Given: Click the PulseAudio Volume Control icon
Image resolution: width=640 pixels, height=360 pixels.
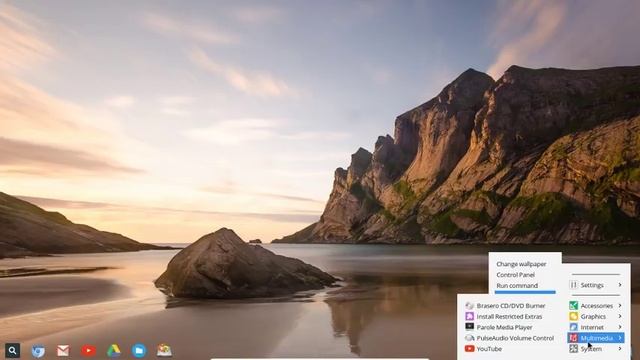Looking at the screenshot, I should (469, 338).
